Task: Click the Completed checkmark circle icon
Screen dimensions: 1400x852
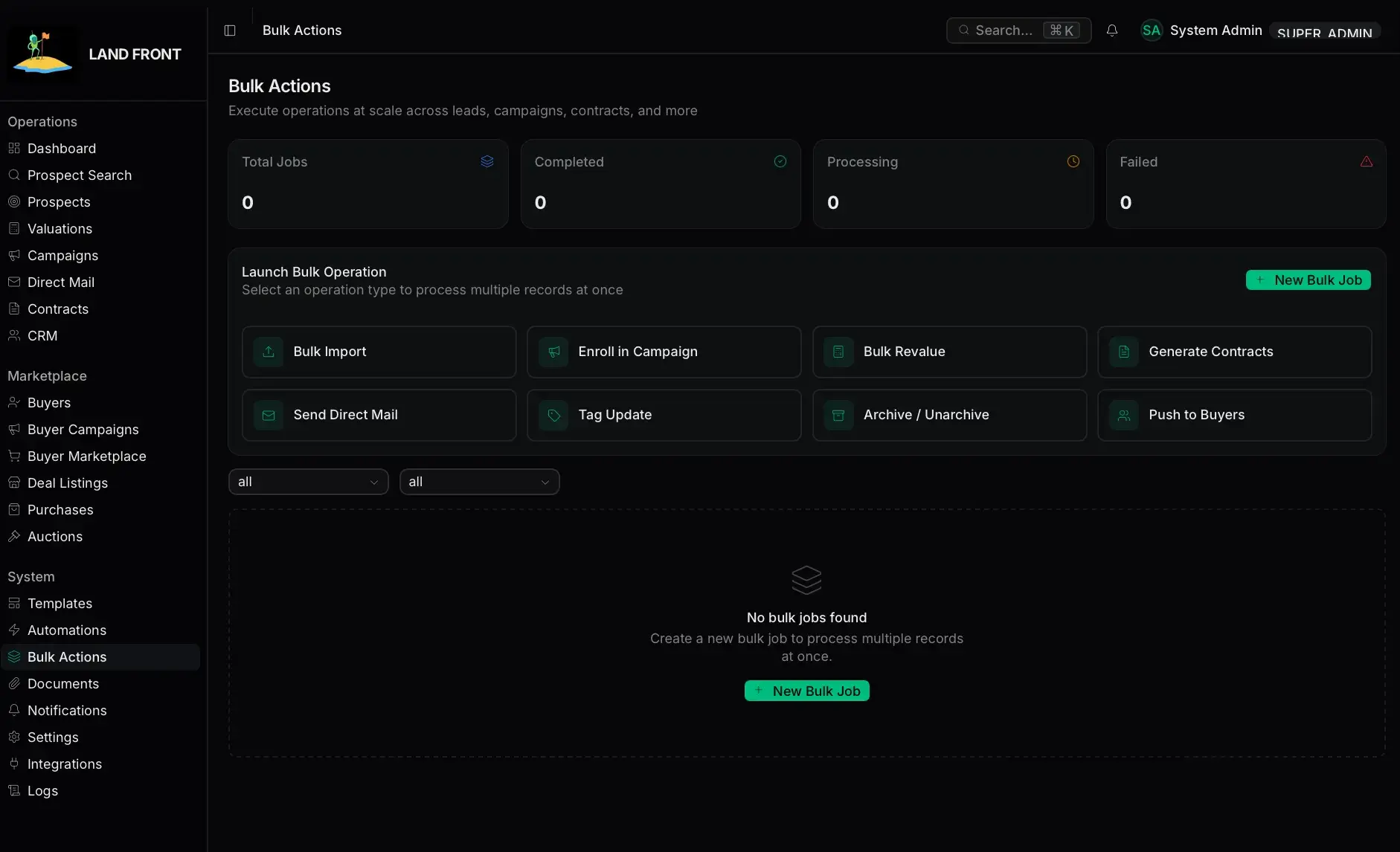Action: [780, 161]
